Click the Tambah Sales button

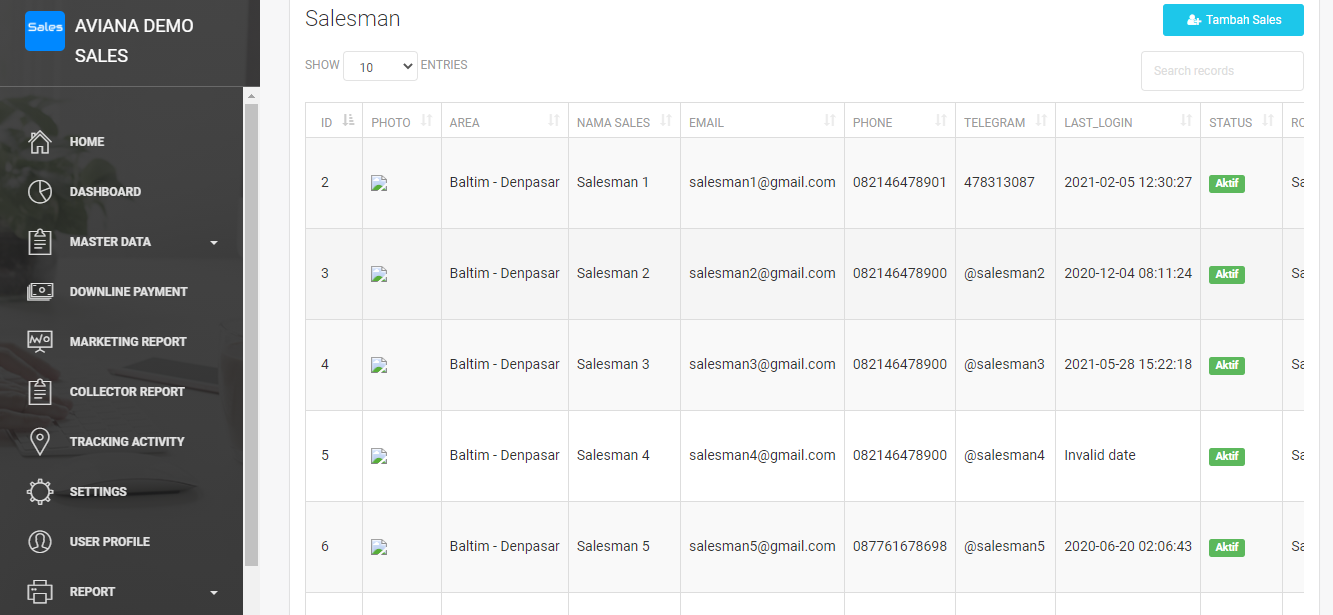(1233, 20)
